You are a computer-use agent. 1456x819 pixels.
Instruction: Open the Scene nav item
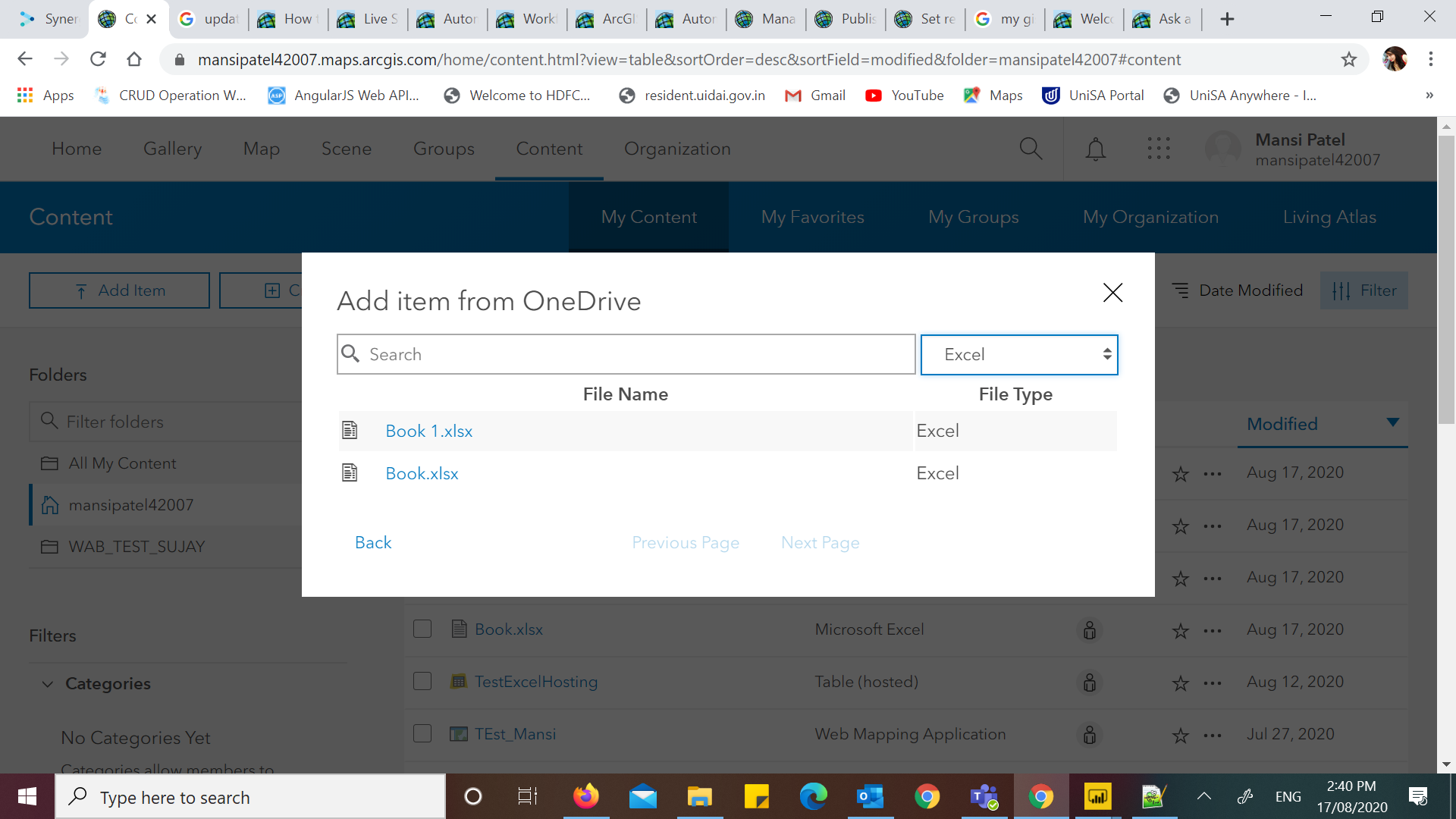click(347, 149)
